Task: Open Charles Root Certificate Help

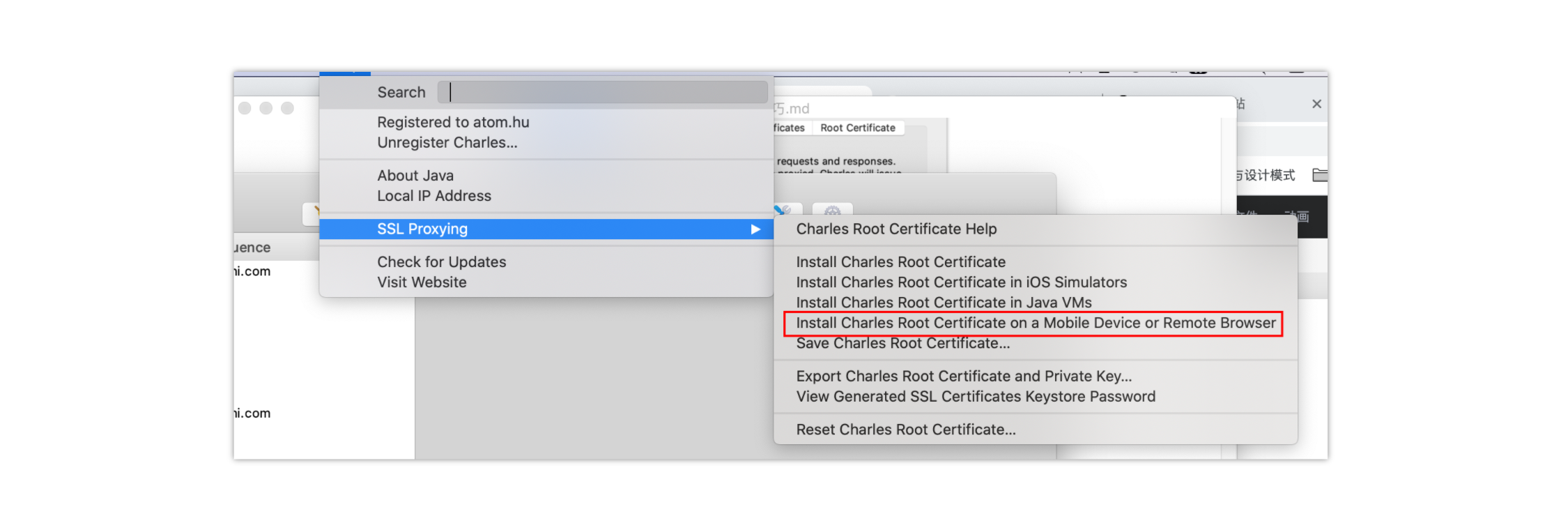Action: coord(896,229)
